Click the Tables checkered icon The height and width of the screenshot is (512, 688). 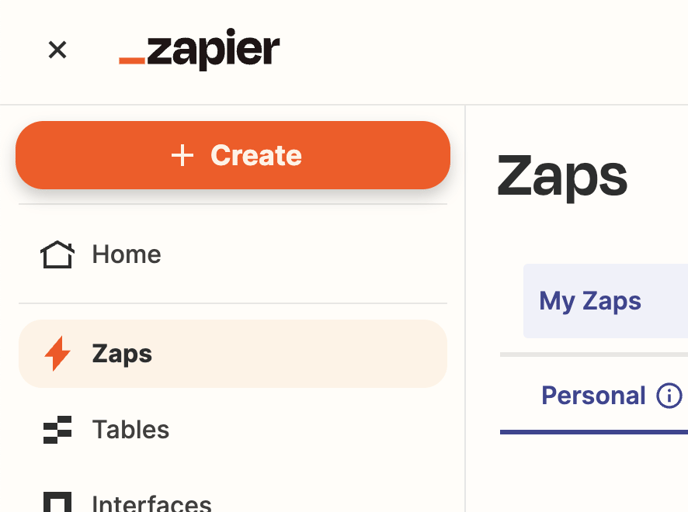pyautogui.click(x=57, y=430)
